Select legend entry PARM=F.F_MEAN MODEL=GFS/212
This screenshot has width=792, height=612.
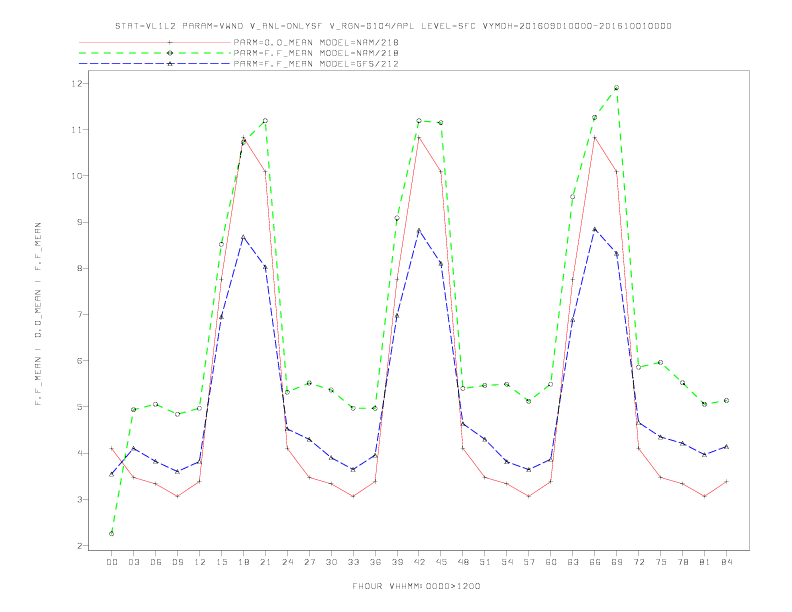(x=316, y=64)
